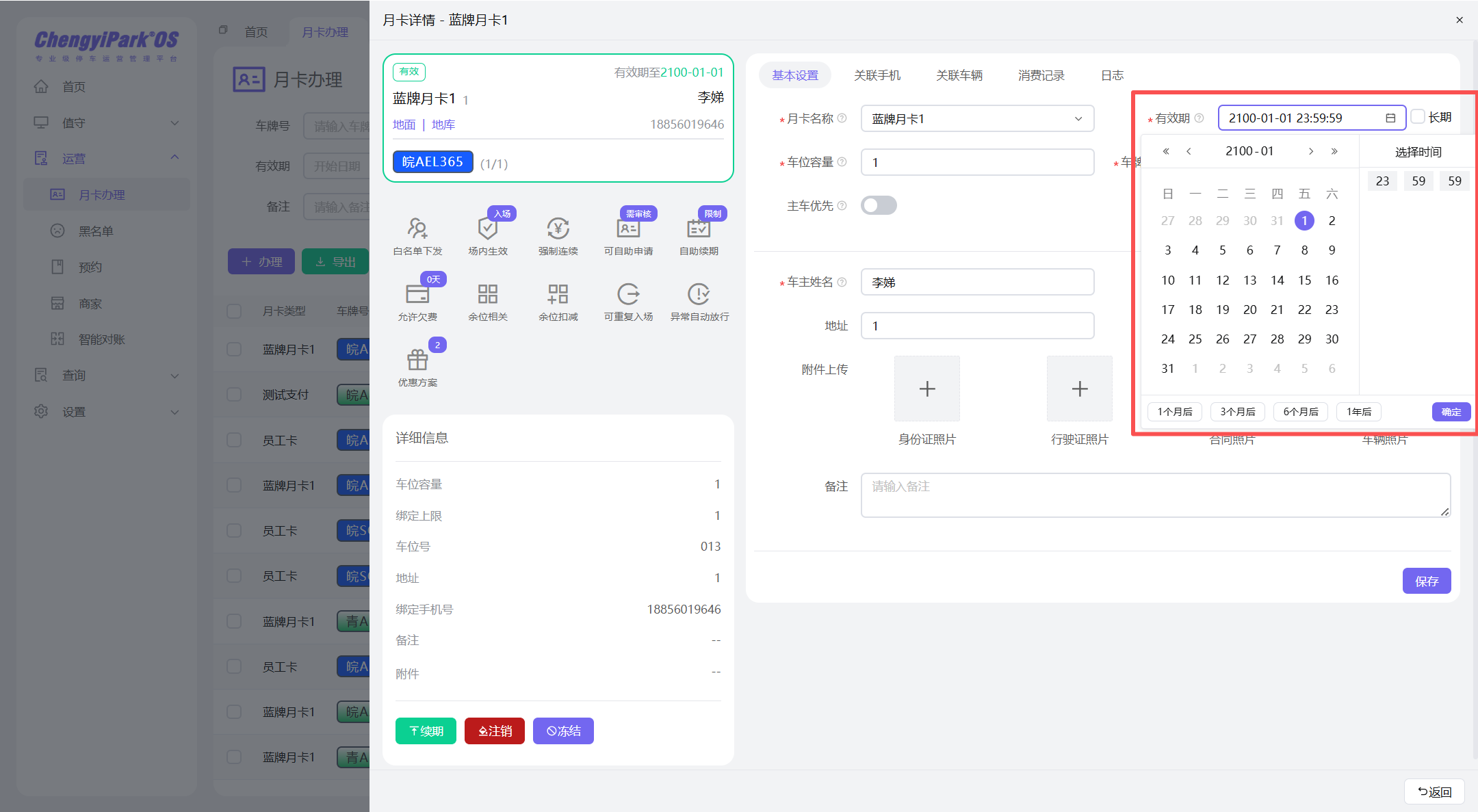Viewport: 1478px width, 812px height.
Task: Click the red 注销 button
Action: 494,731
